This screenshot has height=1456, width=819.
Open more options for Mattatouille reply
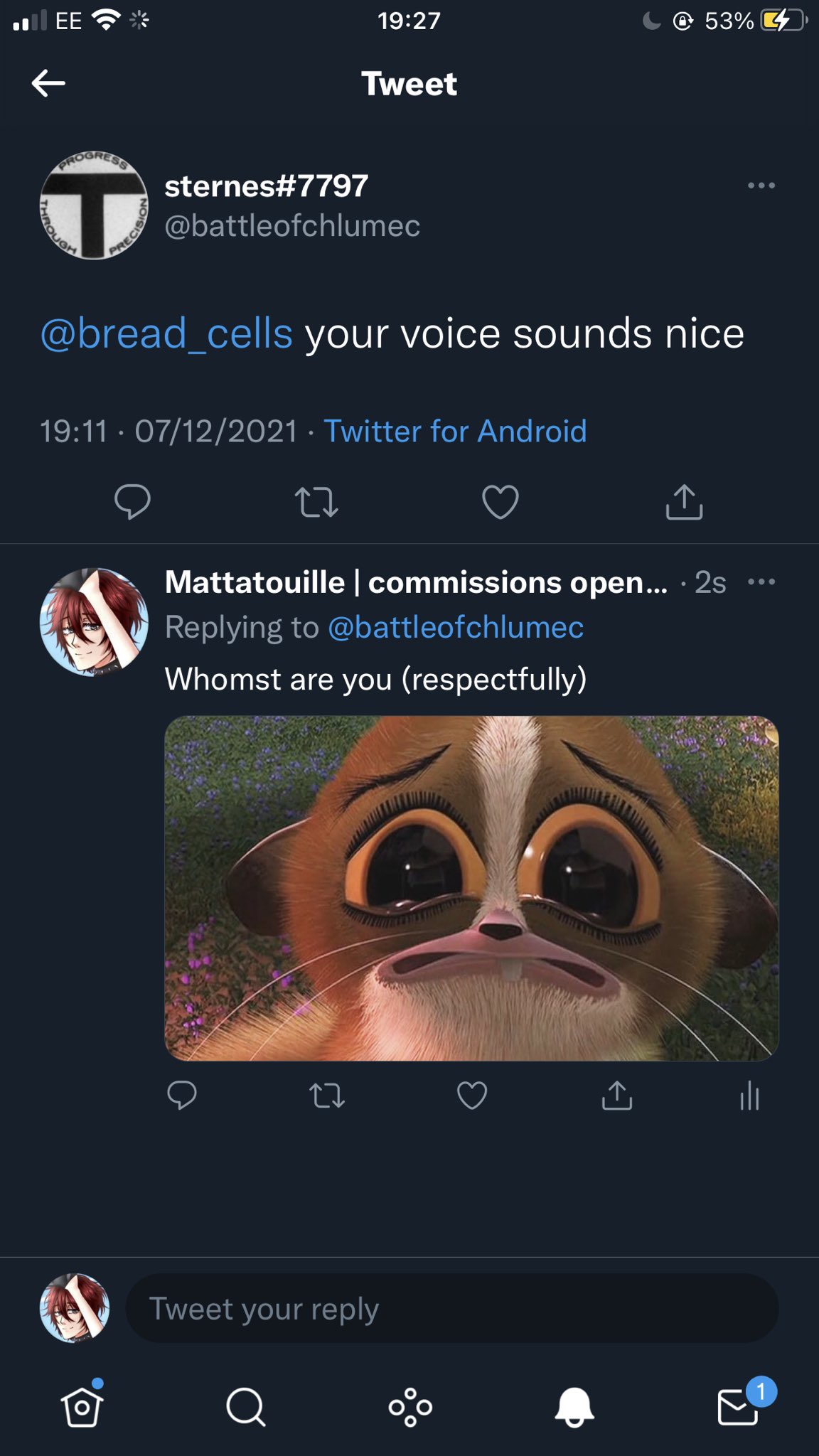(x=761, y=582)
